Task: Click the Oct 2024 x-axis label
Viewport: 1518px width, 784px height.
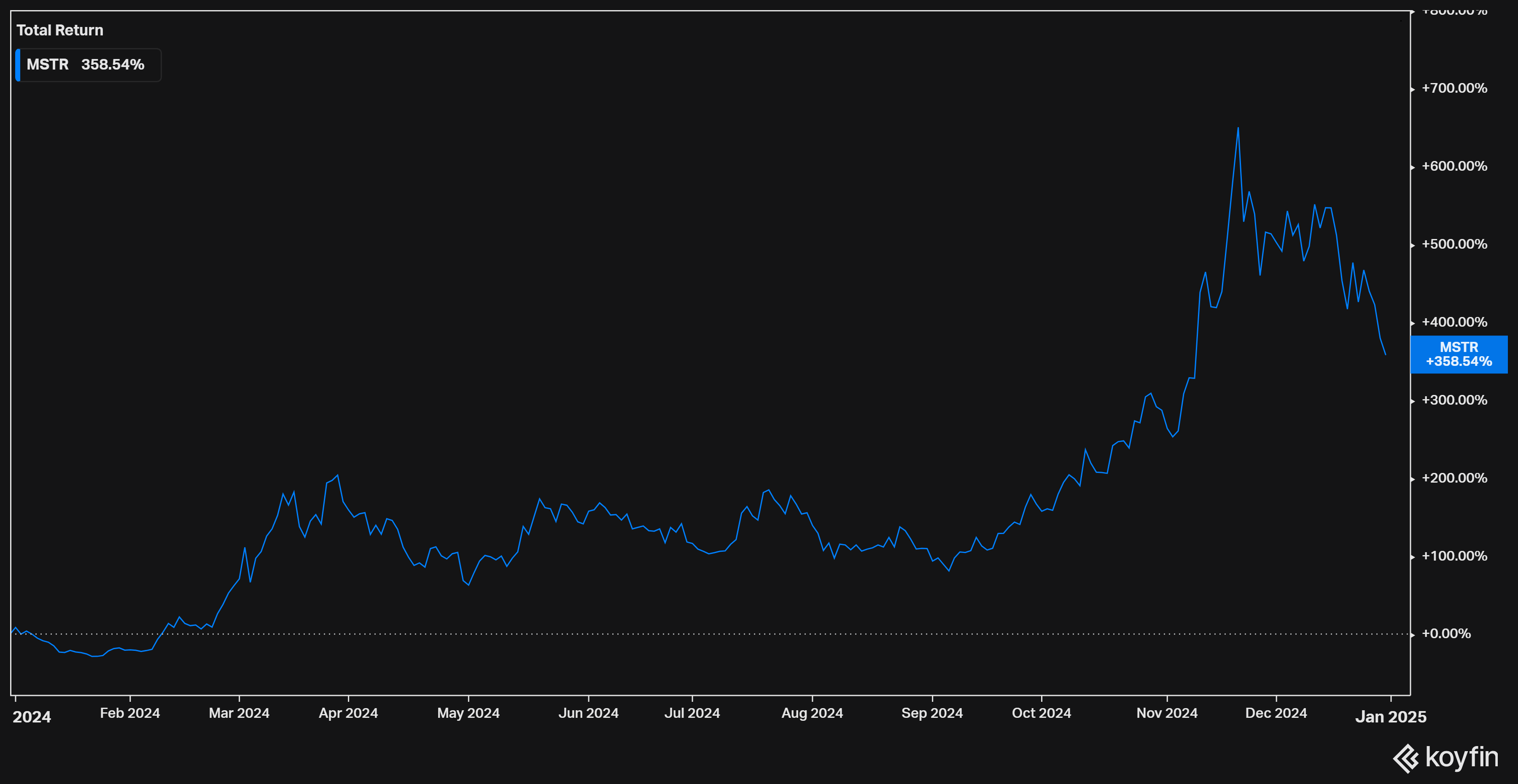Action: click(x=1041, y=713)
